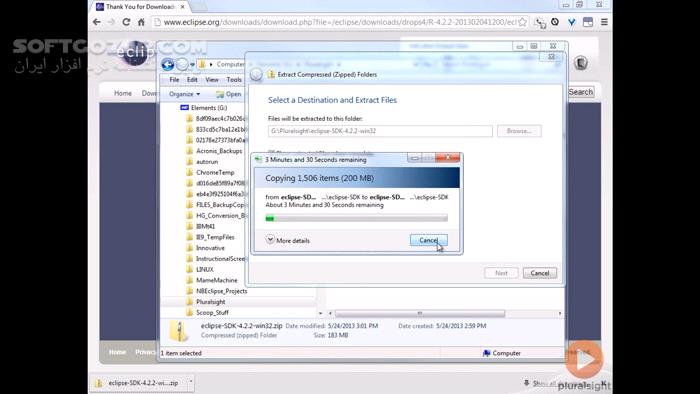The image size is (700, 394).
Task: Click Cancel in Extract wizard
Action: pyautogui.click(x=540, y=273)
